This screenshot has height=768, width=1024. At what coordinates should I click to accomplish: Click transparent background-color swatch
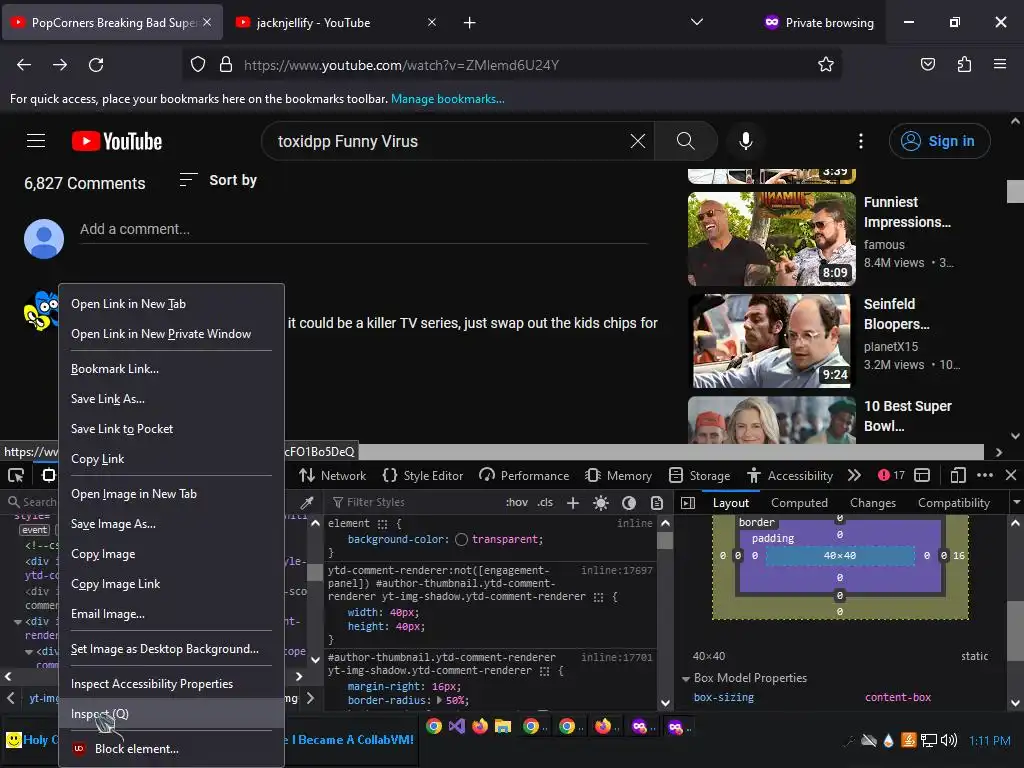point(461,539)
